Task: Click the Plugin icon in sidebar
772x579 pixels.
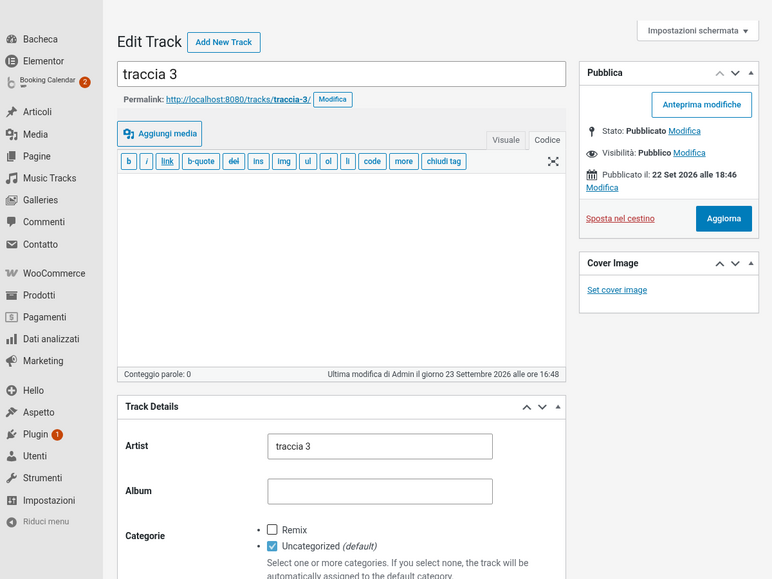Action: [x=12, y=434]
